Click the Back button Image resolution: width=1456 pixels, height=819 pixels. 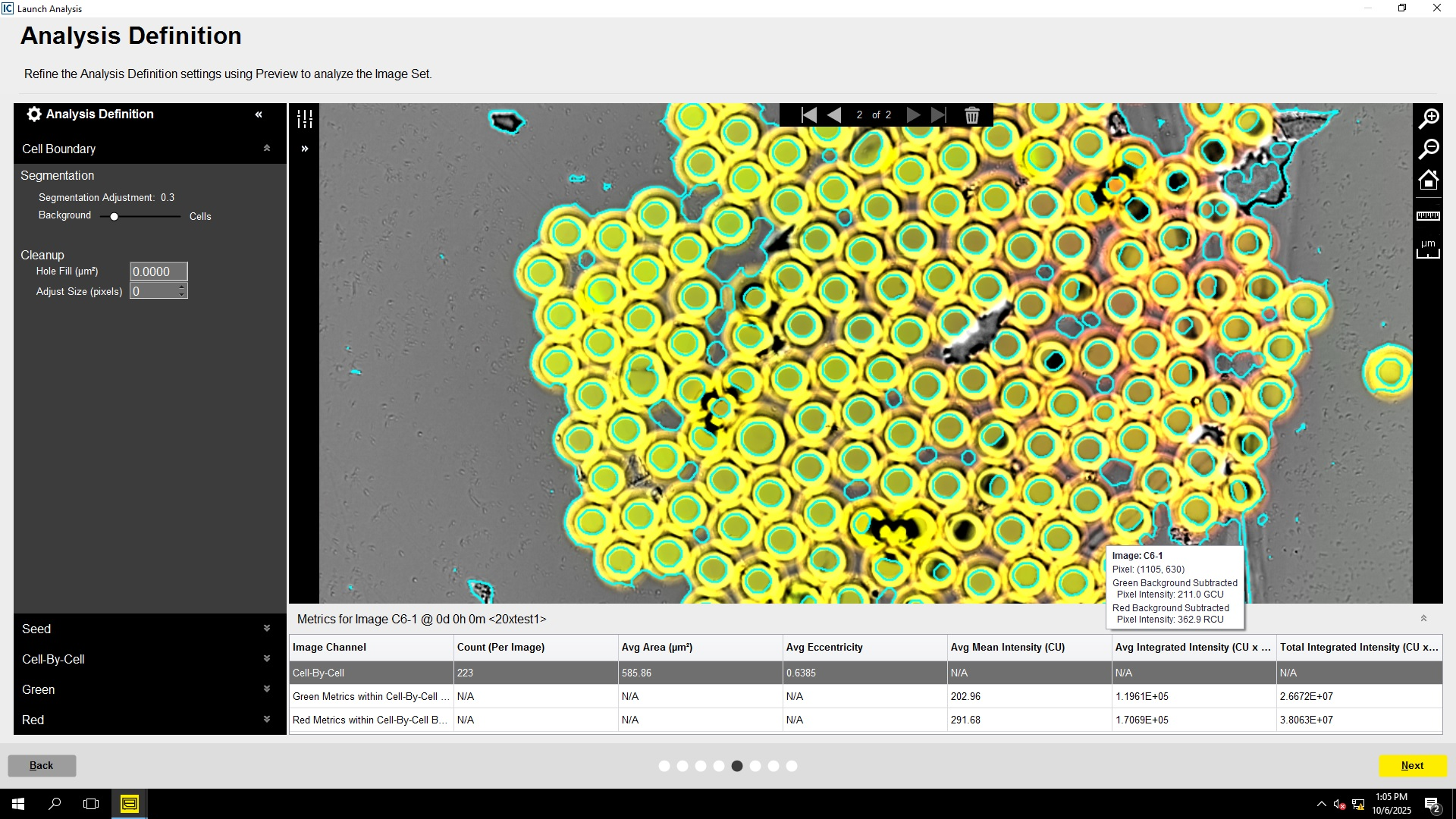click(42, 765)
